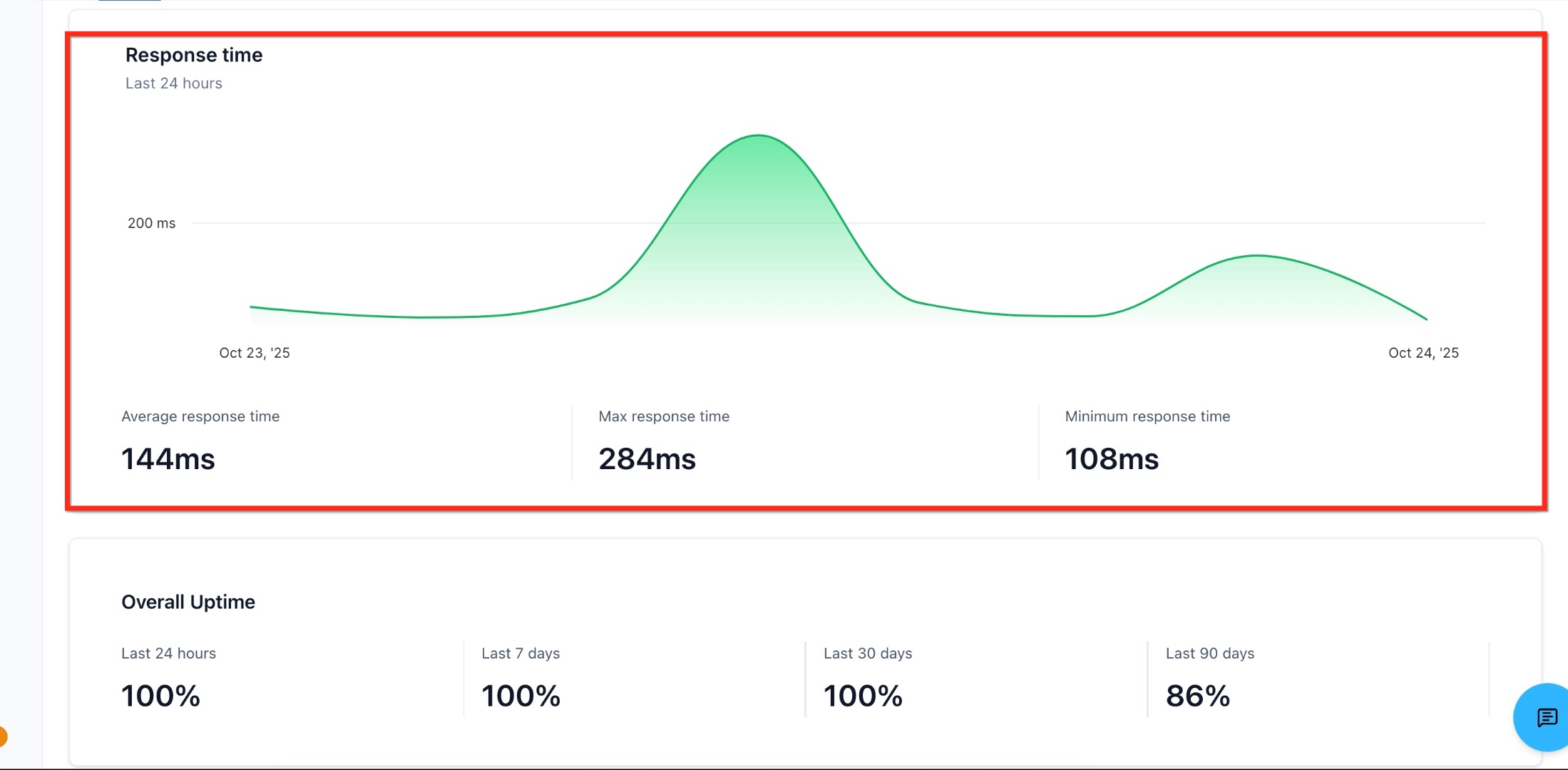
Task: Click the Oct 23, '25 date label
Action: click(x=255, y=353)
